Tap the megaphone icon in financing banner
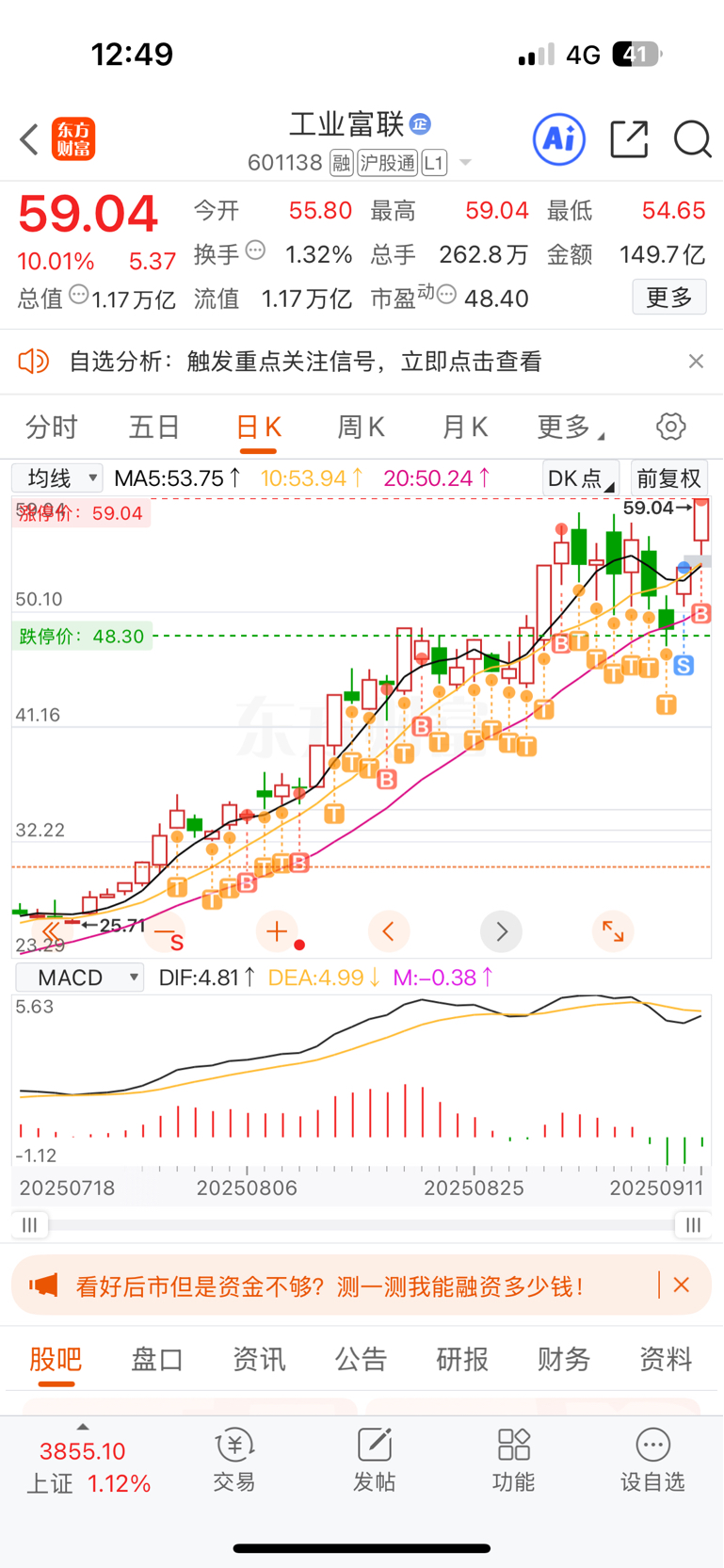Viewport: 724px width, 1568px height. 43,1285
